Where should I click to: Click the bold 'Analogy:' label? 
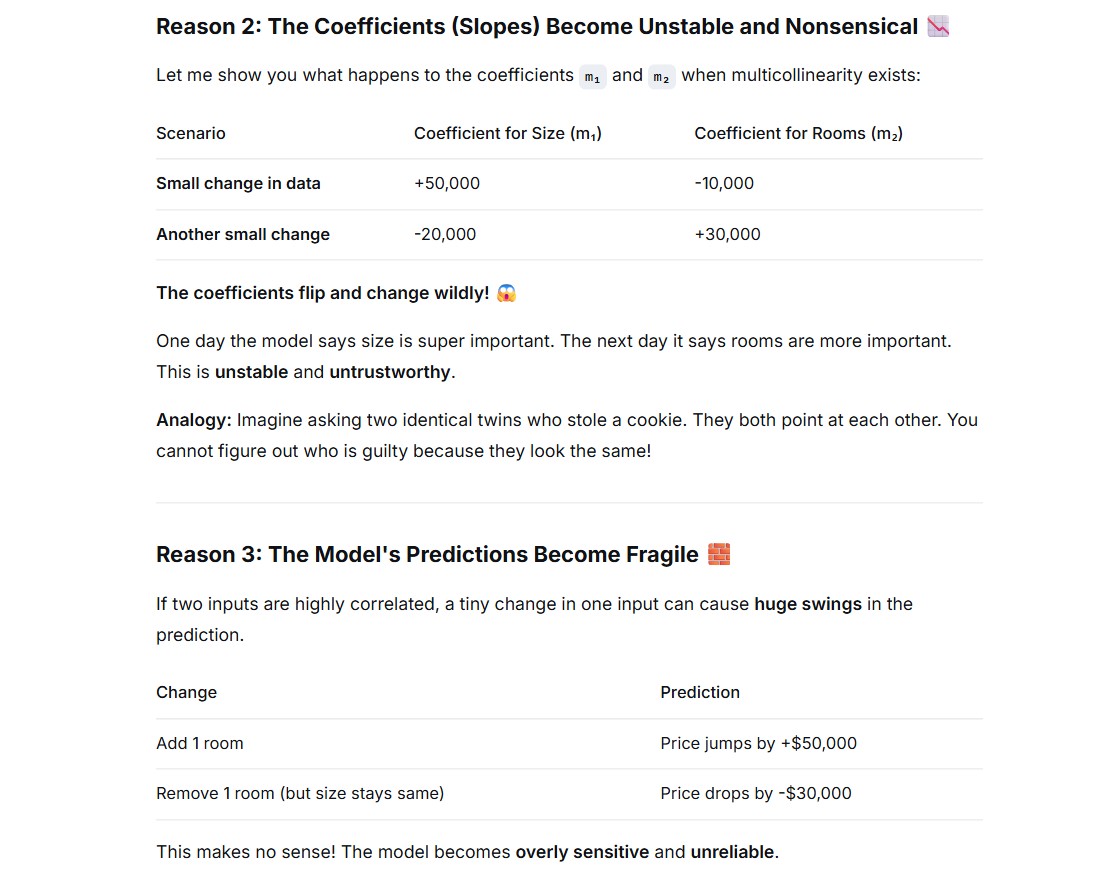pos(194,420)
